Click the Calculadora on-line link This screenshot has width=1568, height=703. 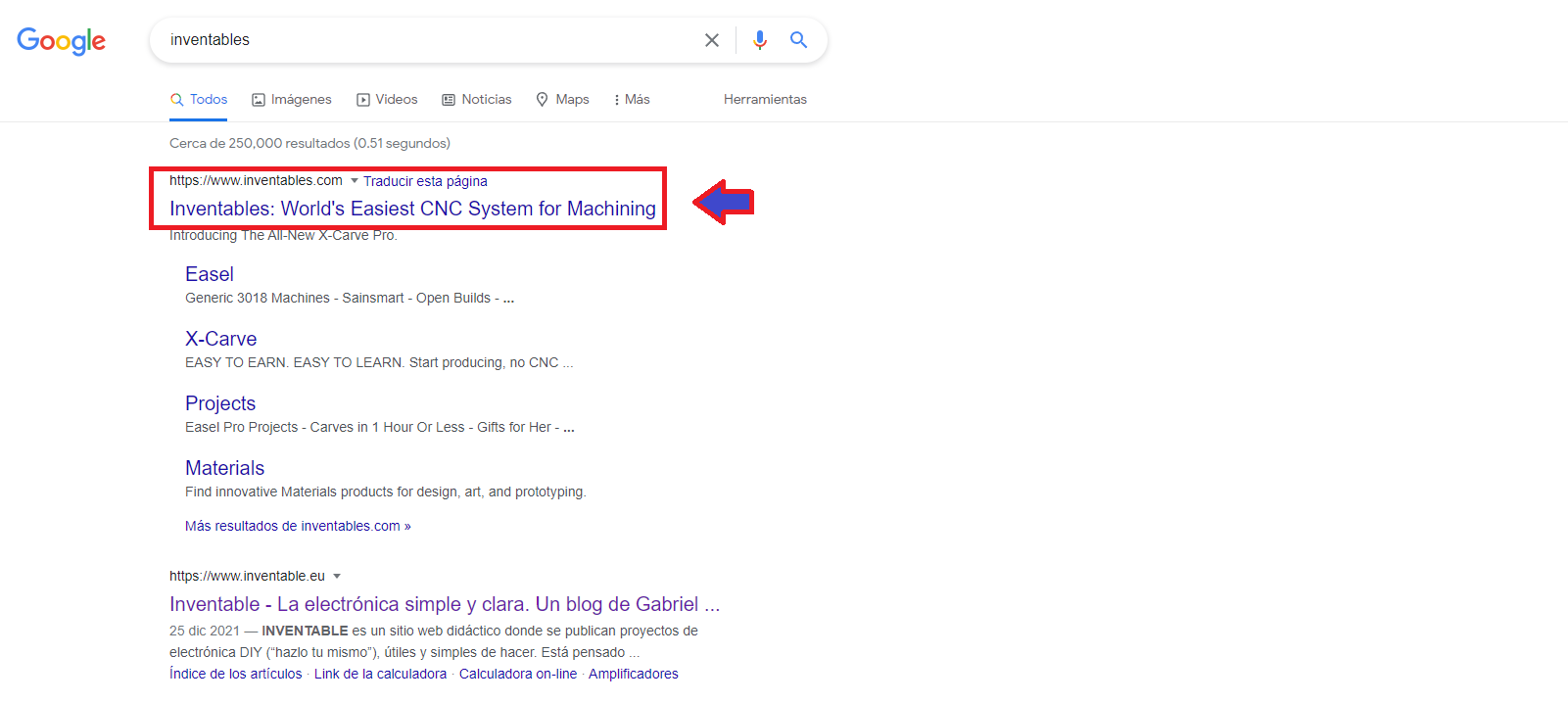(518, 674)
